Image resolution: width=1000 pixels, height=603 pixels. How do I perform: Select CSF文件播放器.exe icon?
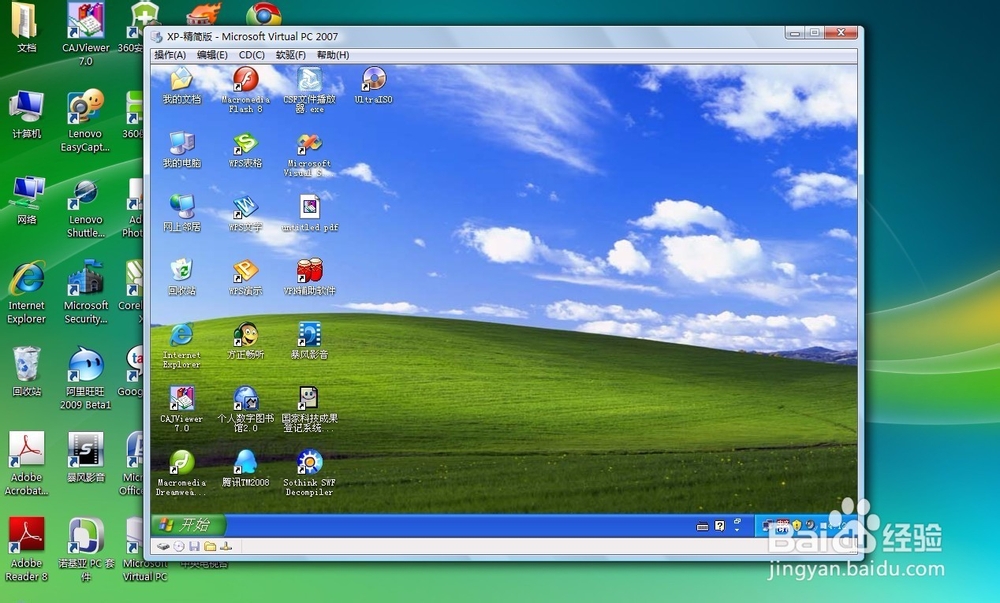[309, 89]
